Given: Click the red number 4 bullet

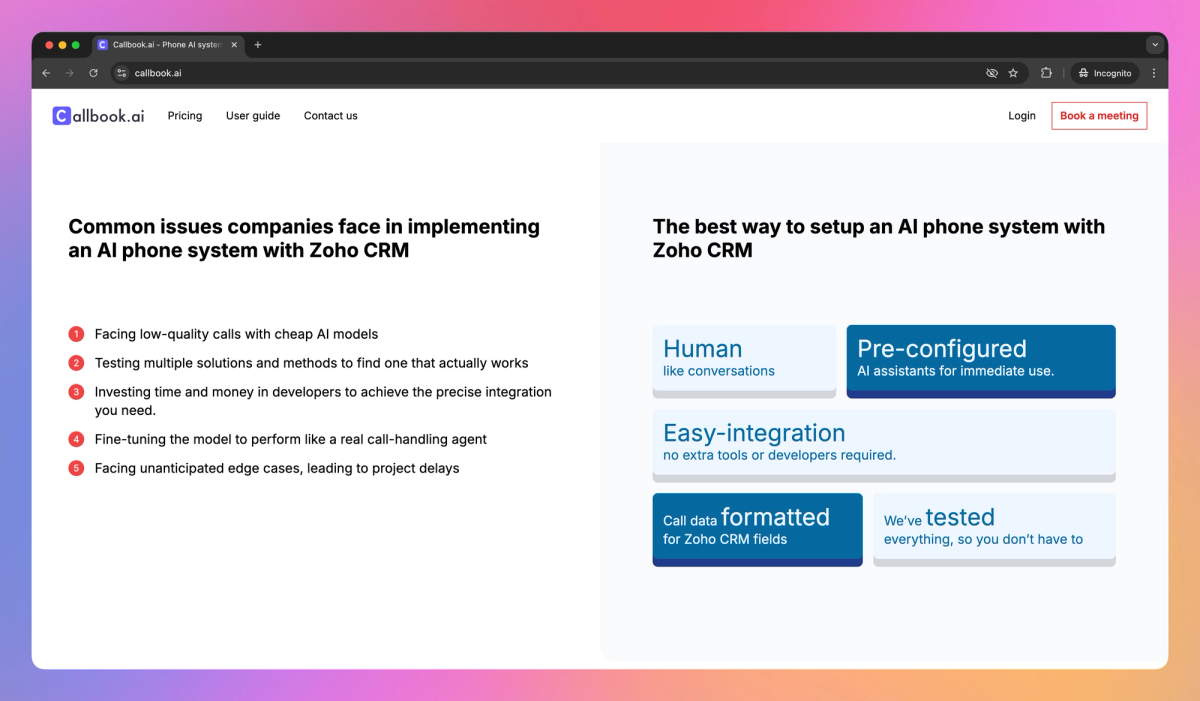Looking at the screenshot, I should (76, 439).
